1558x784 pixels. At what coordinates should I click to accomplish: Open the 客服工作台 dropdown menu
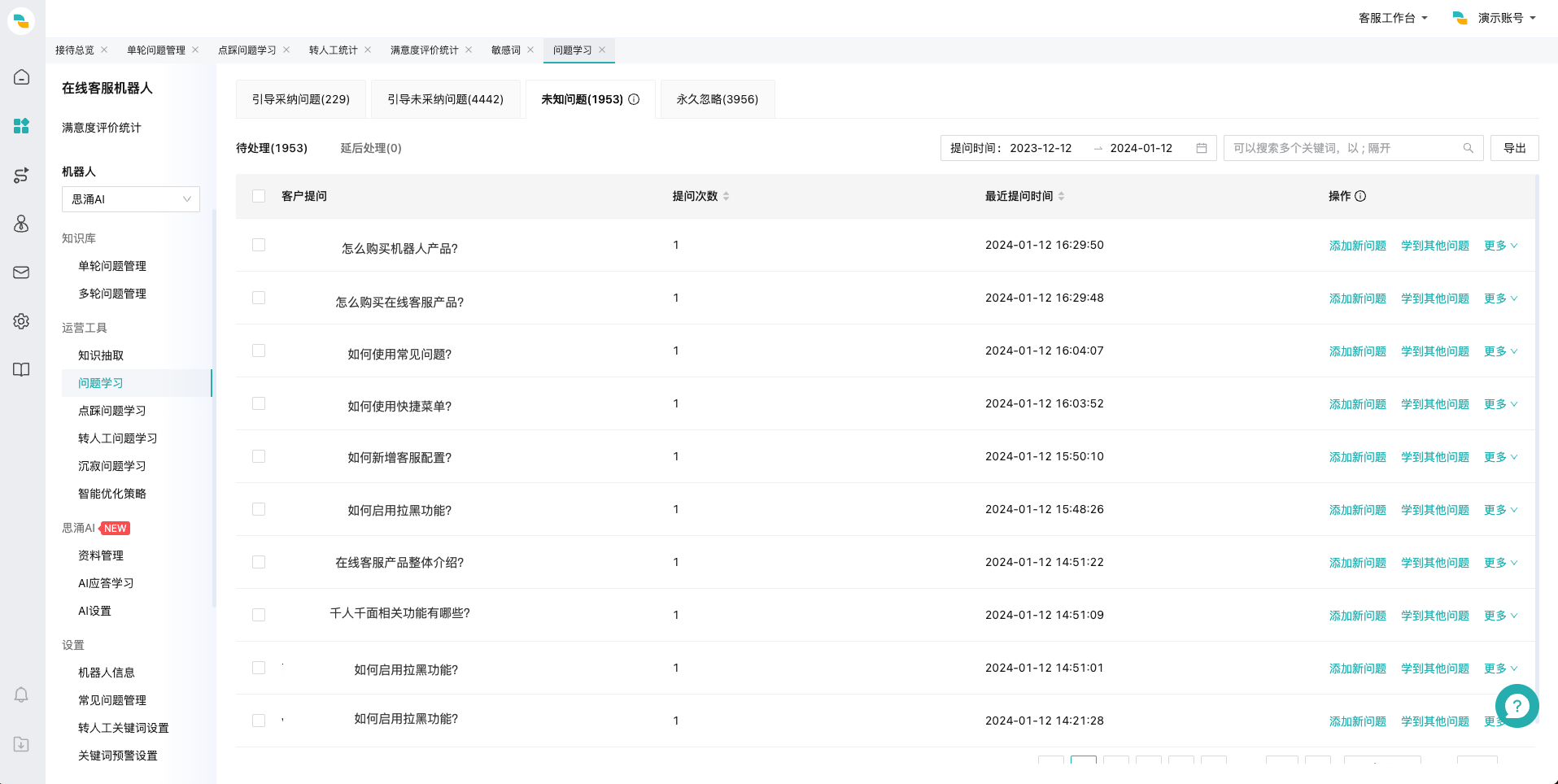point(1393,18)
